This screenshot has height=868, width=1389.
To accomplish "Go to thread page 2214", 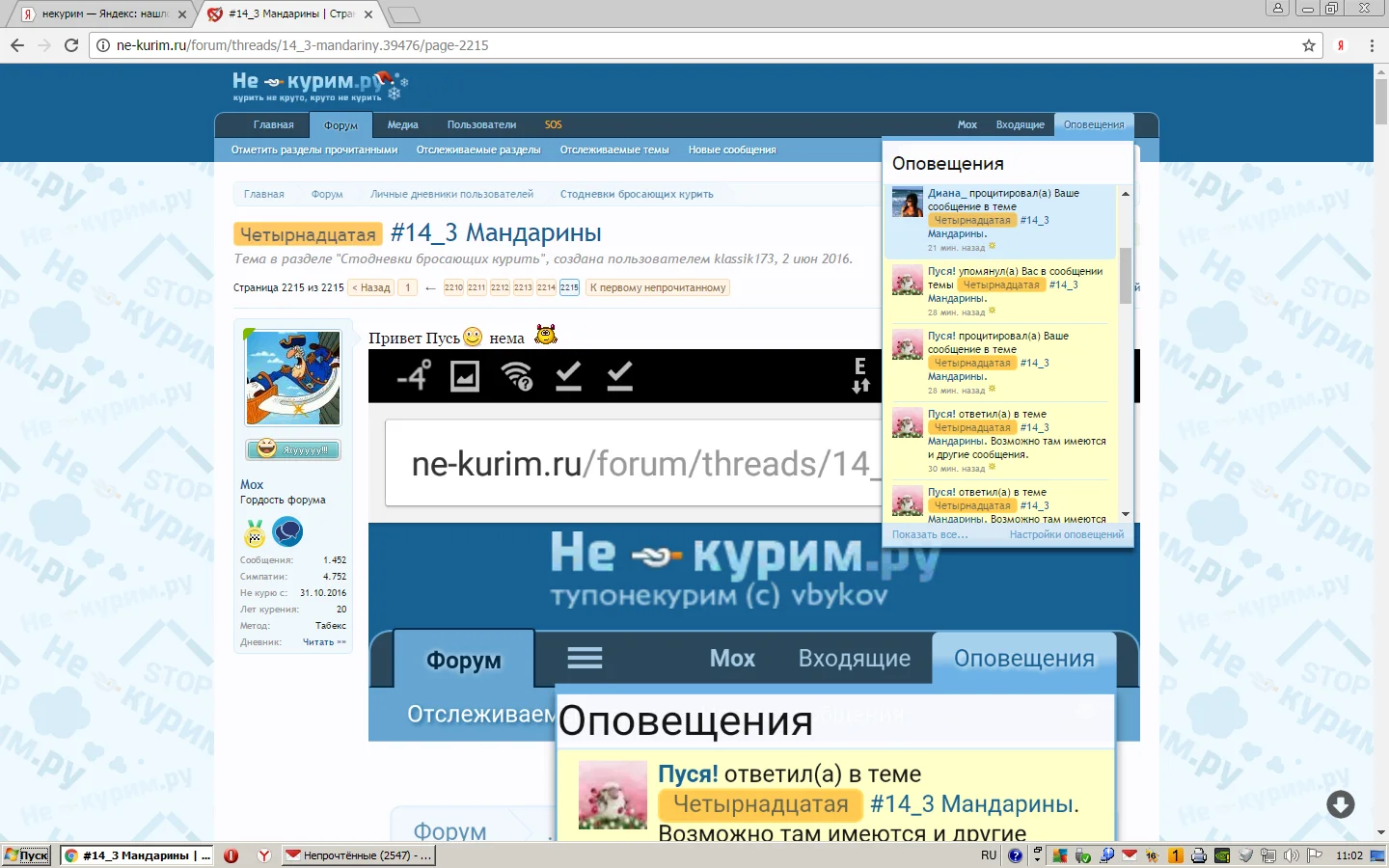I will point(546,287).
